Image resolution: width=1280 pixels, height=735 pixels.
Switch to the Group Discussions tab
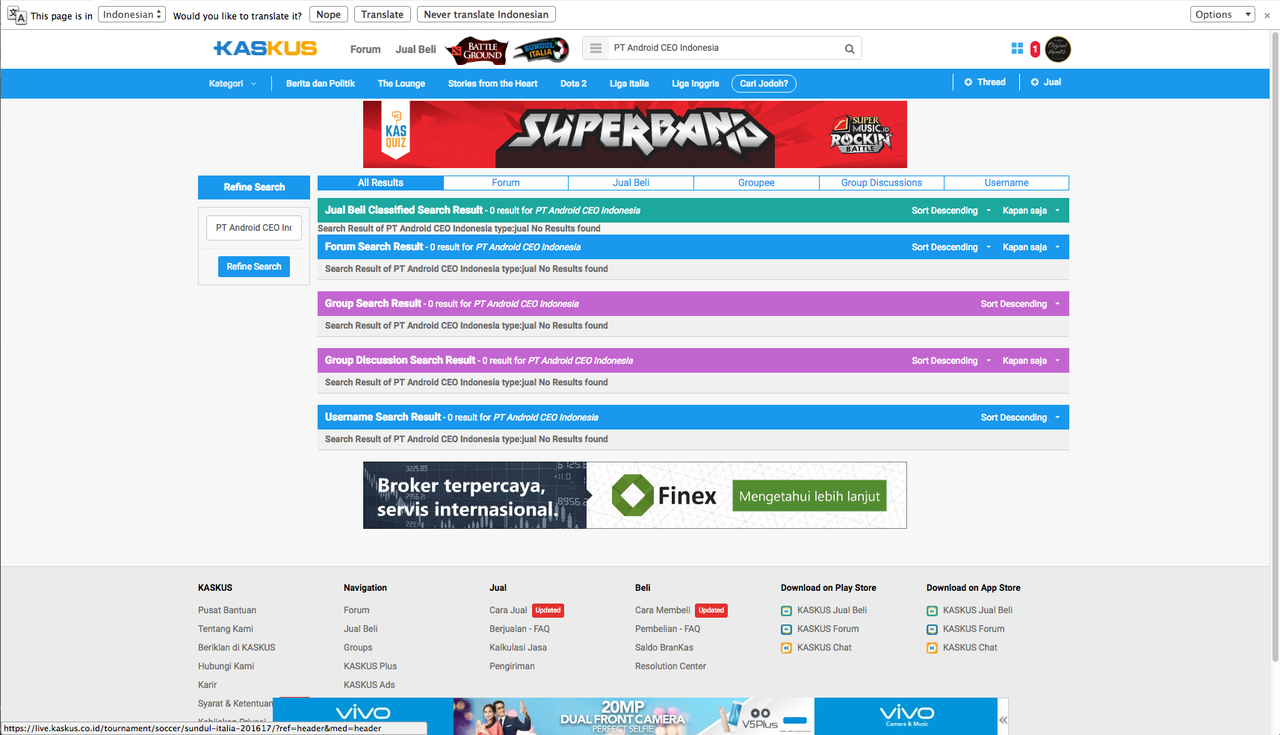pyautogui.click(x=881, y=183)
